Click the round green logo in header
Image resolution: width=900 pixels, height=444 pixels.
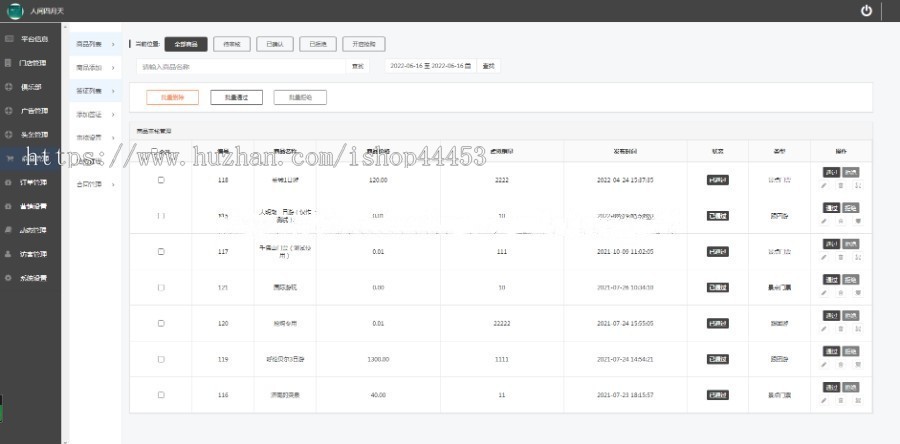click(15, 11)
